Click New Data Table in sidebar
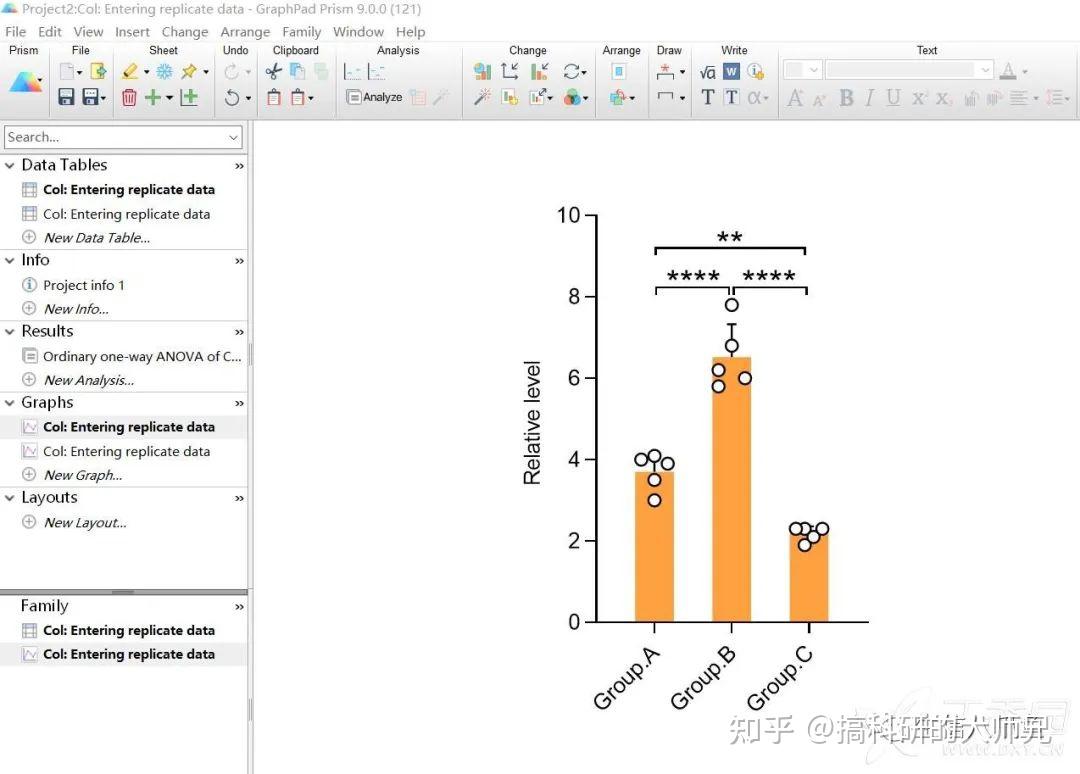This screenshot has height=774, width=1080. pos(95,237)
